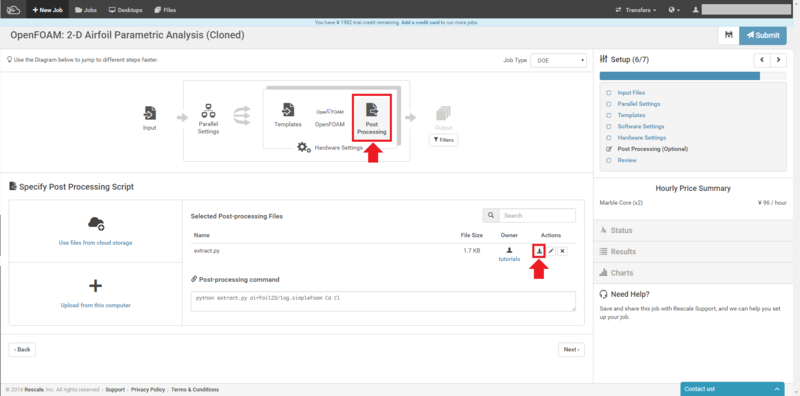
Task: Open the Desktops page
Action: [126, 10]
